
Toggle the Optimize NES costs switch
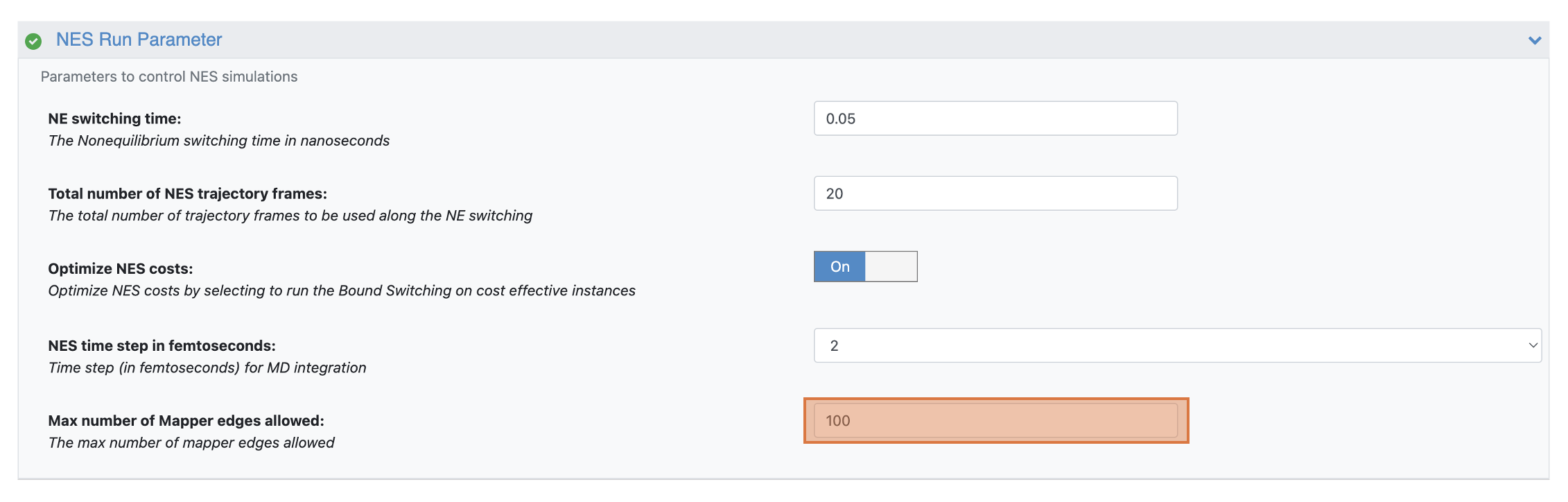865,267
